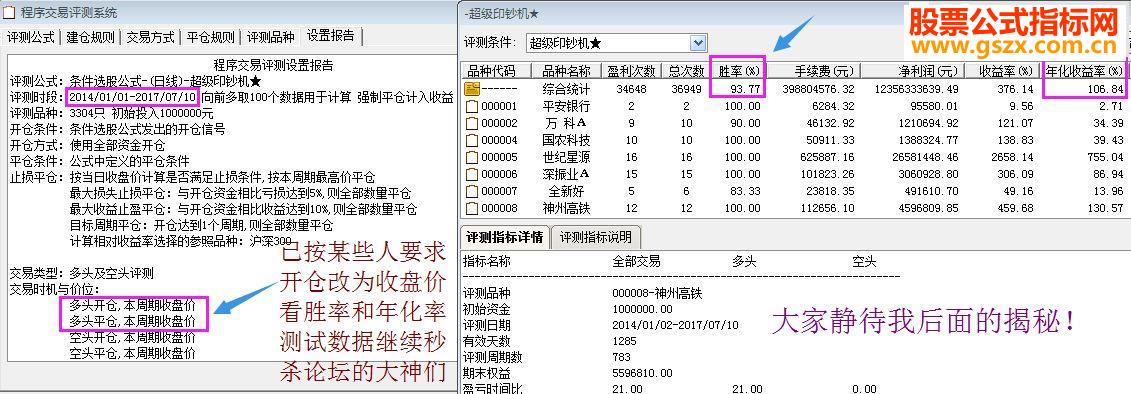Open the 评测指标说明 tab
The width and height of the screenshot is (1131, 394).
(x=595, y=237)
